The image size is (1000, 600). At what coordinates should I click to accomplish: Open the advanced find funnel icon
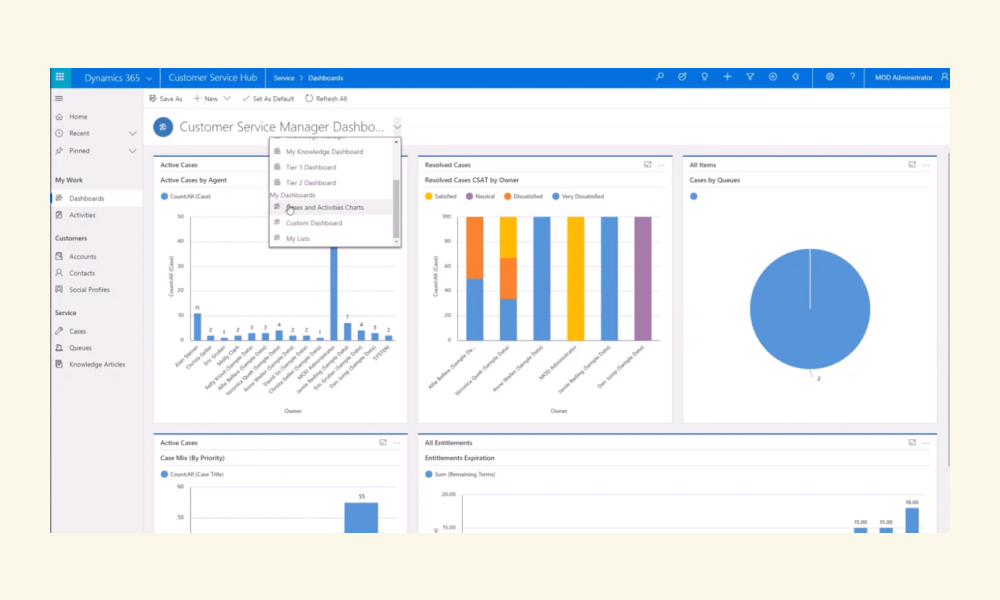pyautogui.click(x=750, y=77)
